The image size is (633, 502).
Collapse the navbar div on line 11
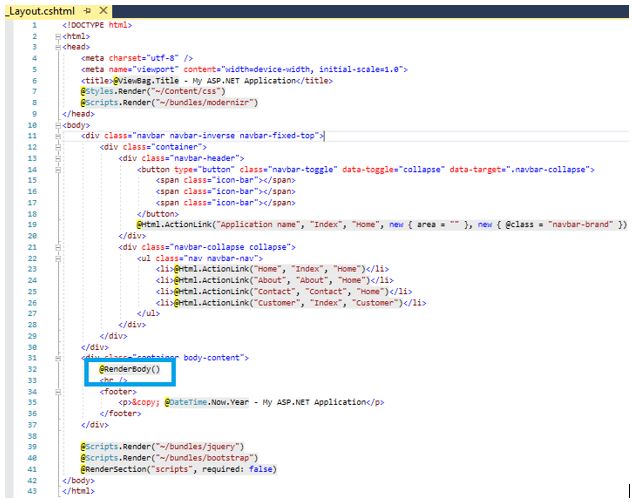coord(58,136)
